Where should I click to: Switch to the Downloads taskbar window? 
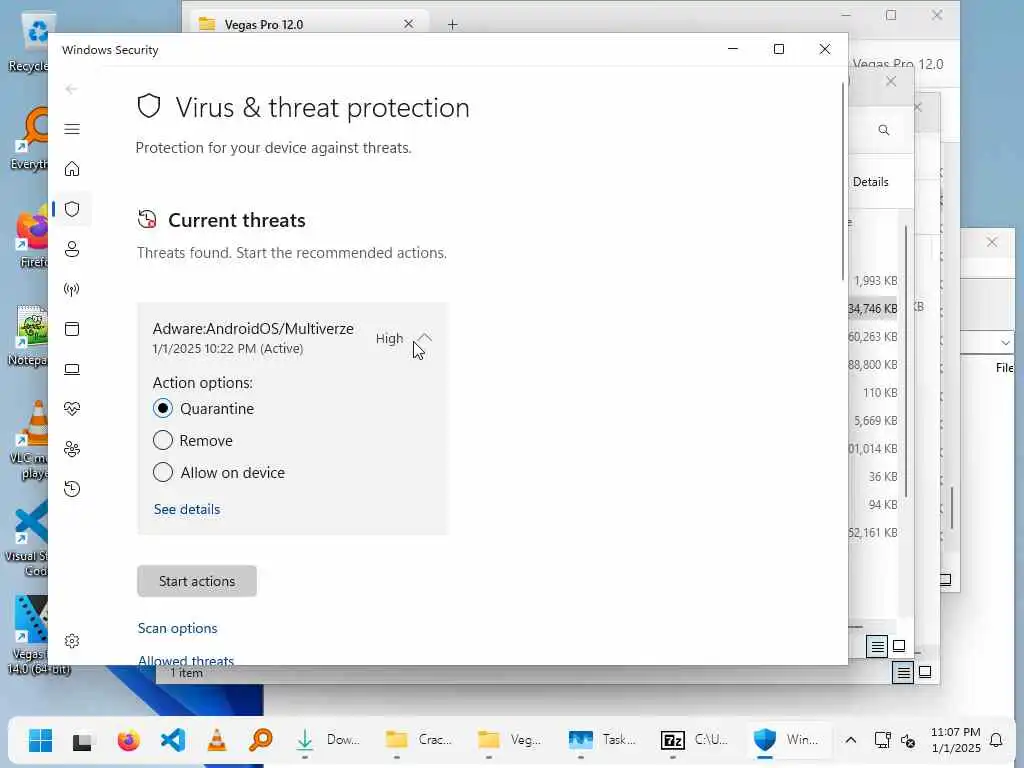(327, 741)
